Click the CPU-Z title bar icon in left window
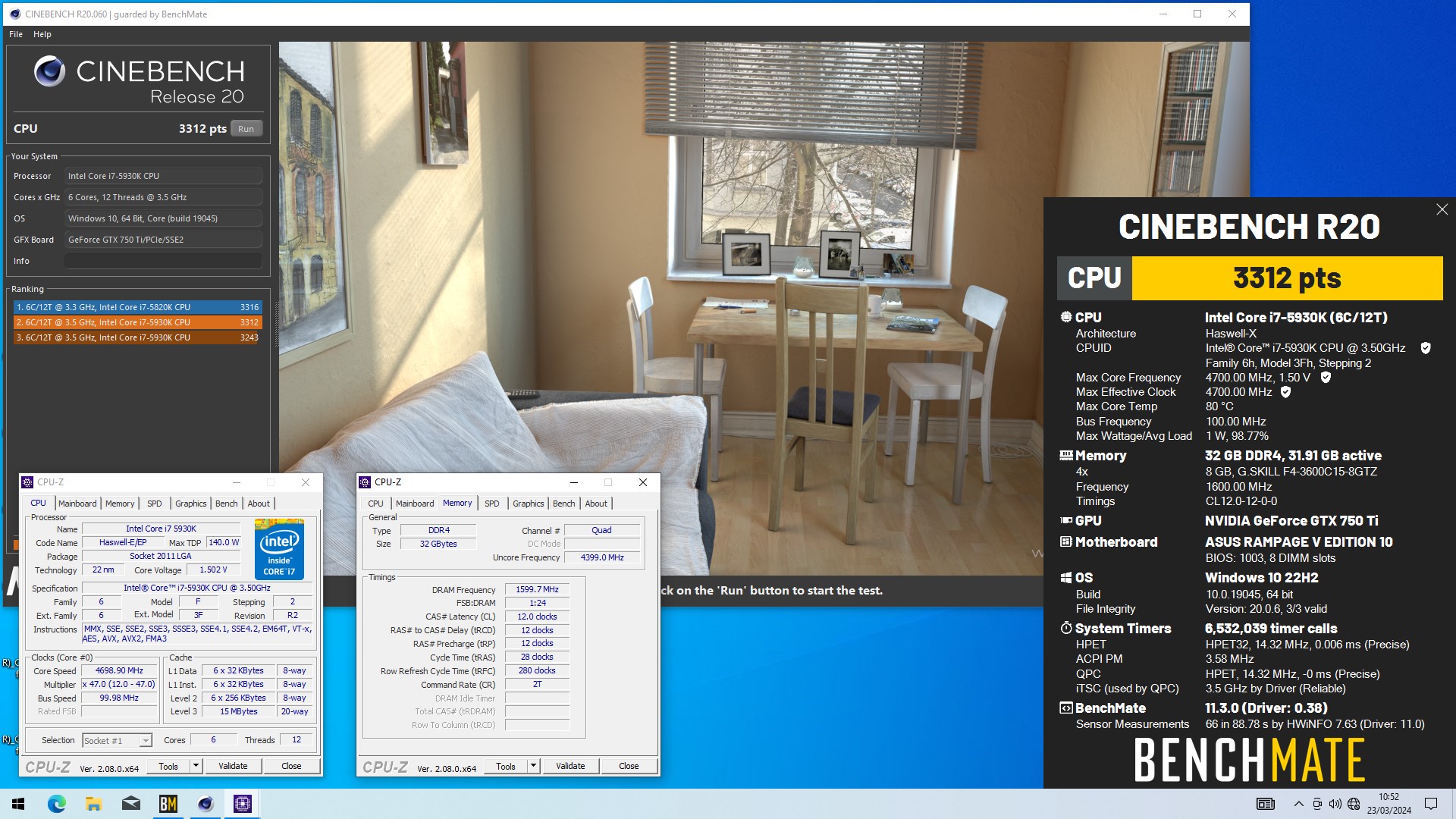 coord(27,482)
